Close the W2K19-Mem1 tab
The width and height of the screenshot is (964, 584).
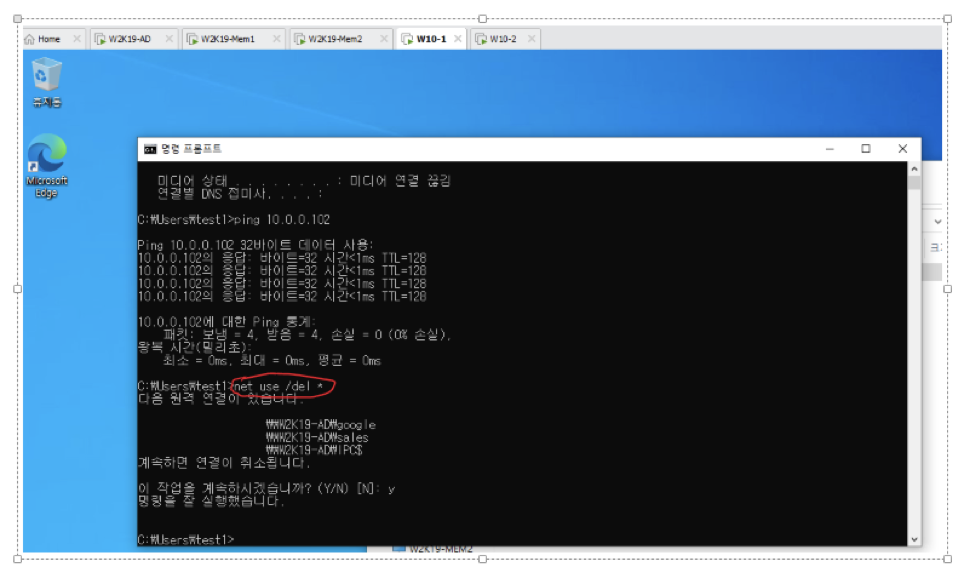click(277, 39)
